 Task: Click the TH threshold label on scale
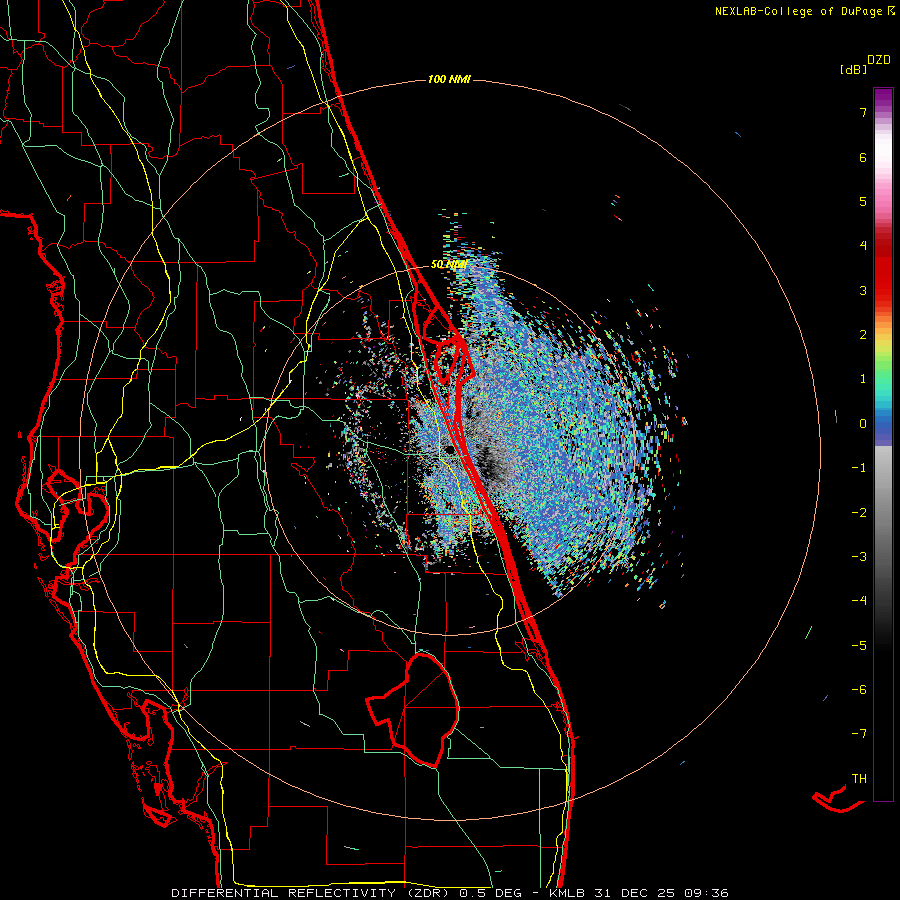(x=859, y=779)
